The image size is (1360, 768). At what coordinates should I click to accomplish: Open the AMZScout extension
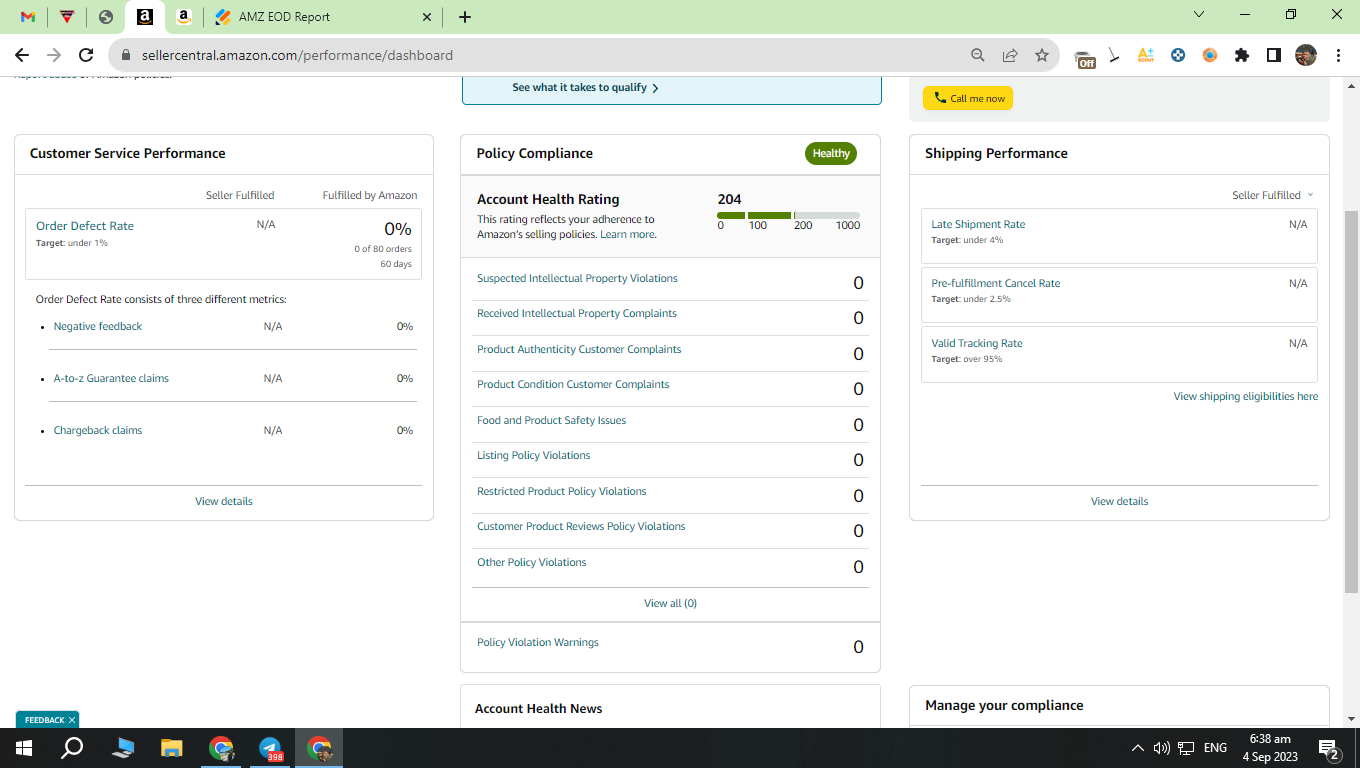(x=1146, y=55)
